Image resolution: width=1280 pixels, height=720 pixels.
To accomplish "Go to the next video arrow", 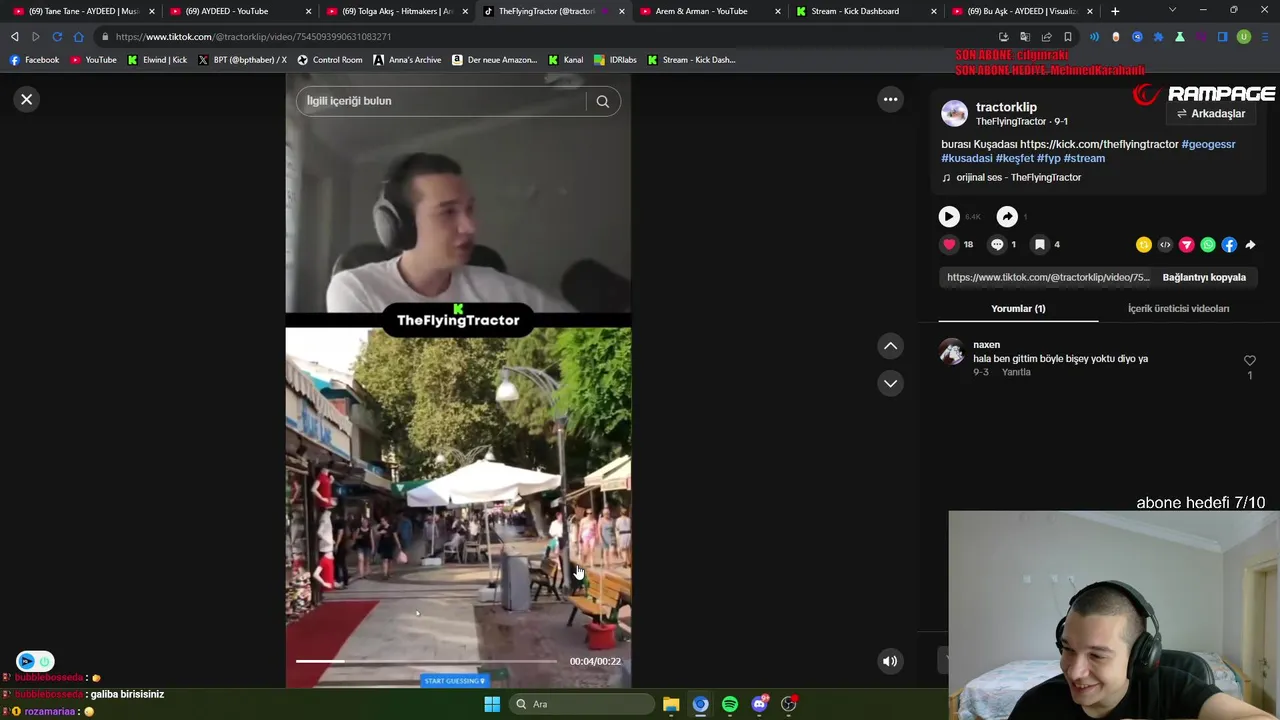I will (890, 383).
